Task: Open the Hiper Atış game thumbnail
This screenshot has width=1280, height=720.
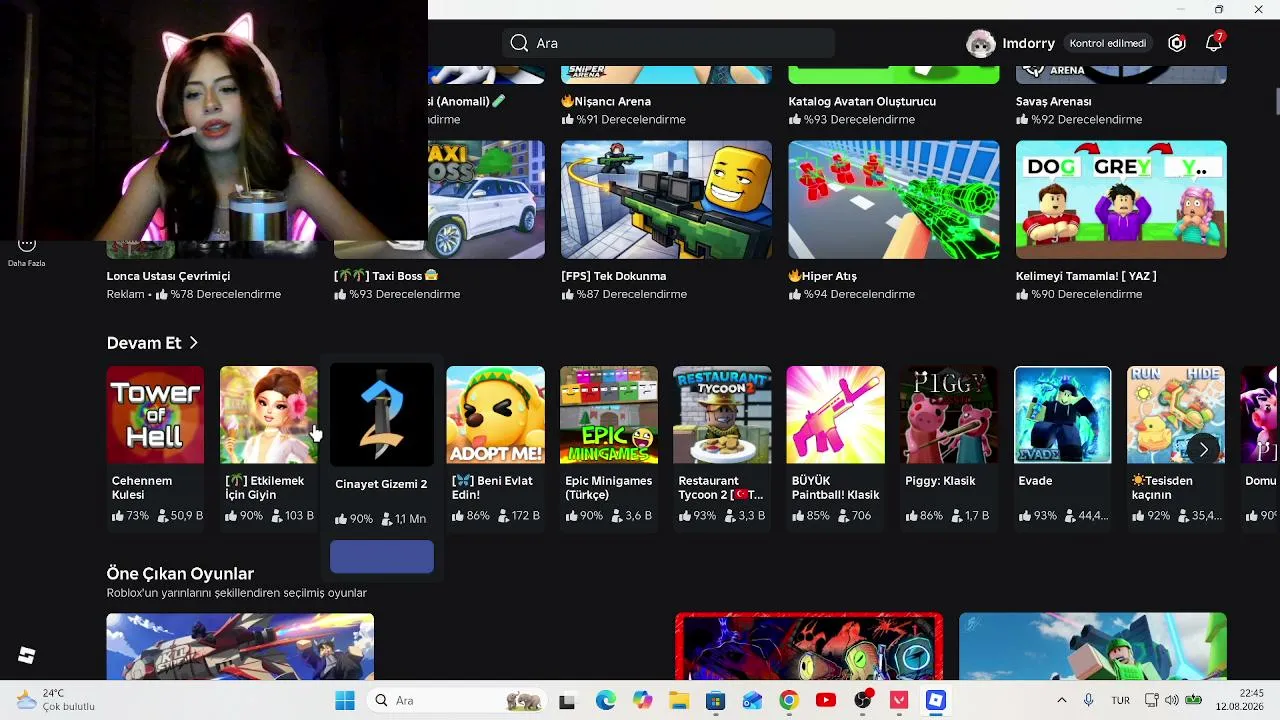Action: 894,200
